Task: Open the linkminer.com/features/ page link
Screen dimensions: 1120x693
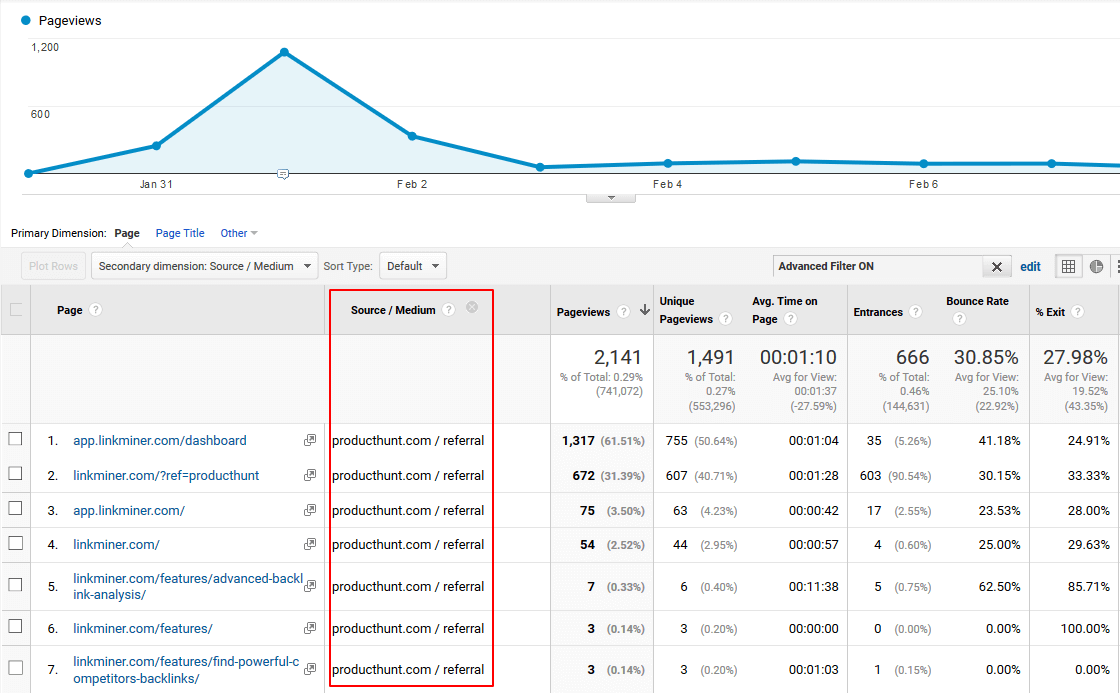Action: coord(142,628)
